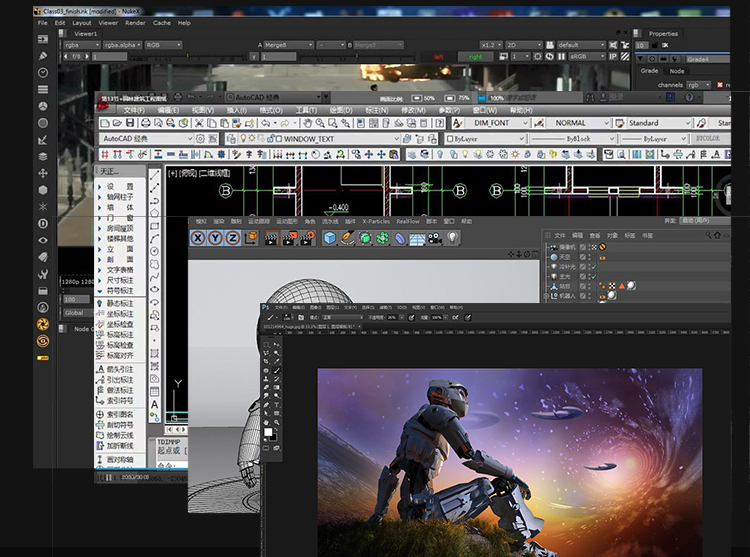This screenshot has height=557, width=750.
Task: Lock the Z axis in Cinema 4D
Action: point(232,238)
